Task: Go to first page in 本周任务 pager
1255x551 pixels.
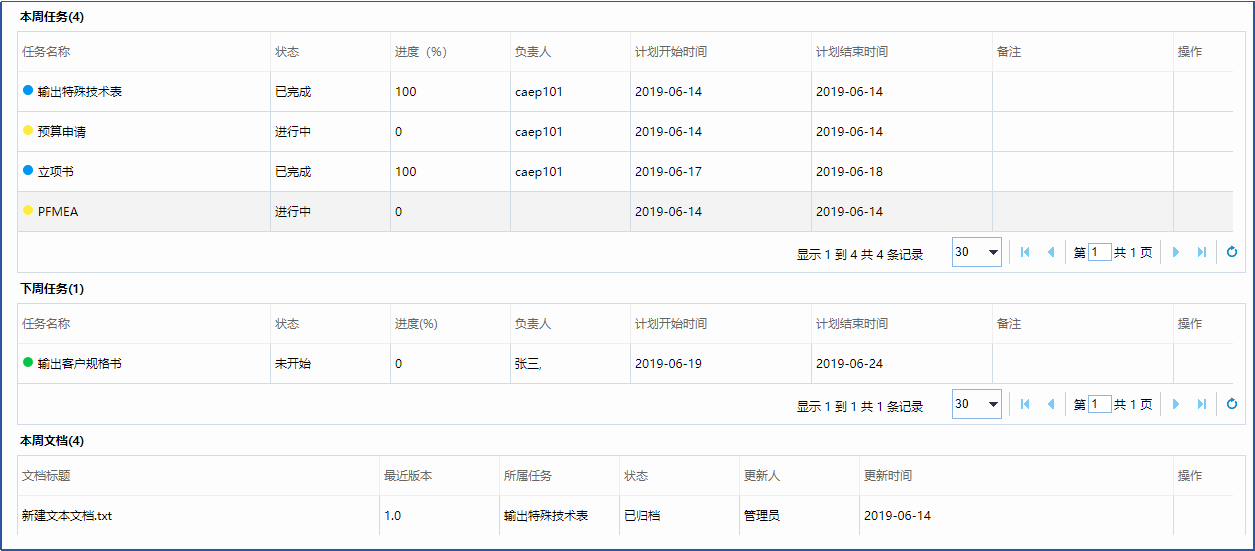Action: (1025, 253)
